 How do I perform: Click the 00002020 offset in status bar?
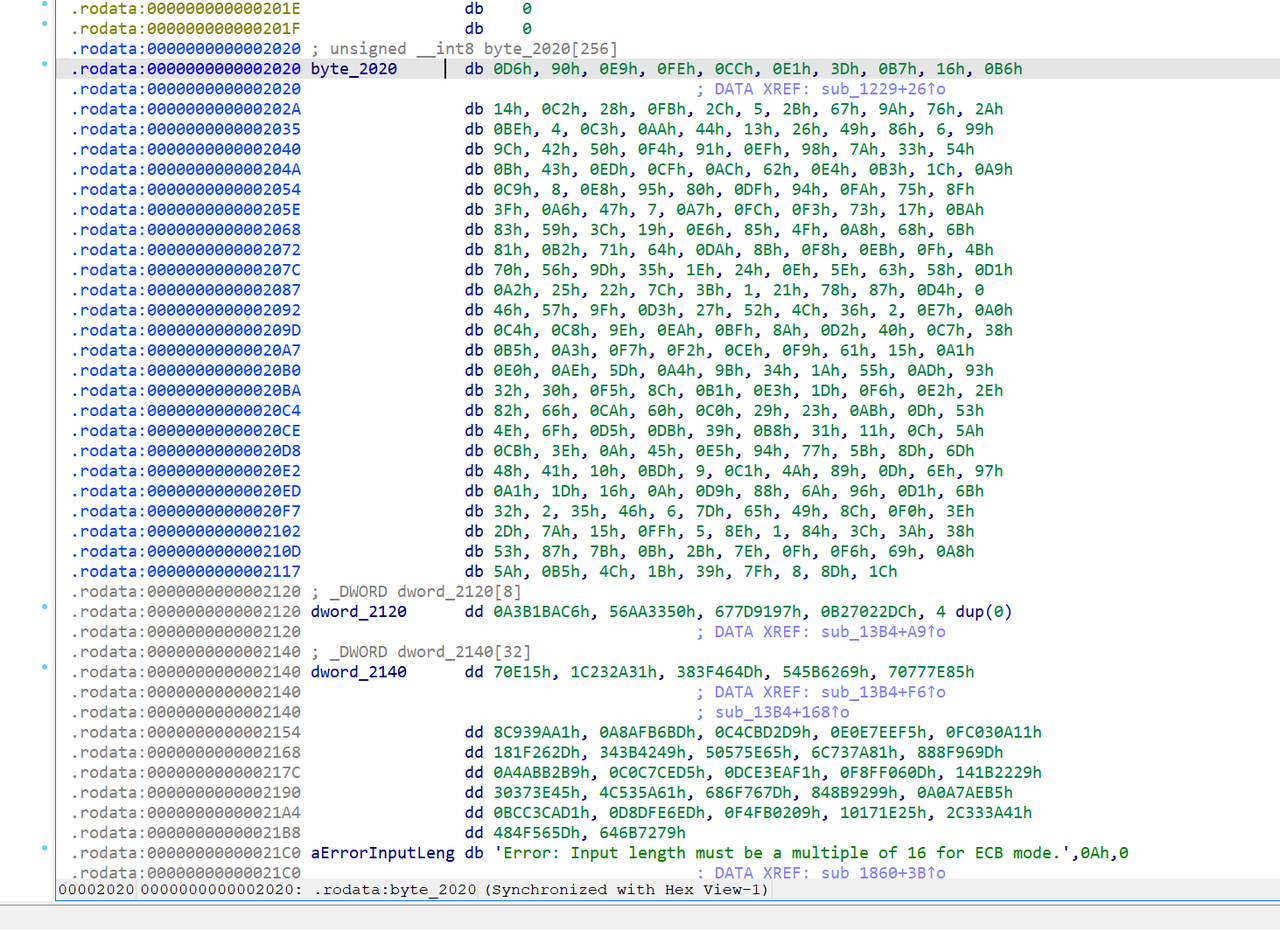(x=95, y=889)
